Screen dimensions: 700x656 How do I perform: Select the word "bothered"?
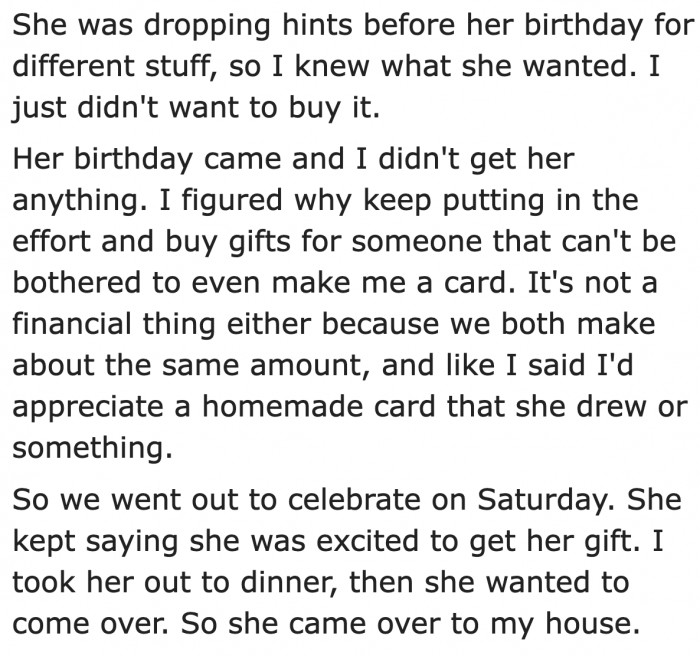(77, 283)
